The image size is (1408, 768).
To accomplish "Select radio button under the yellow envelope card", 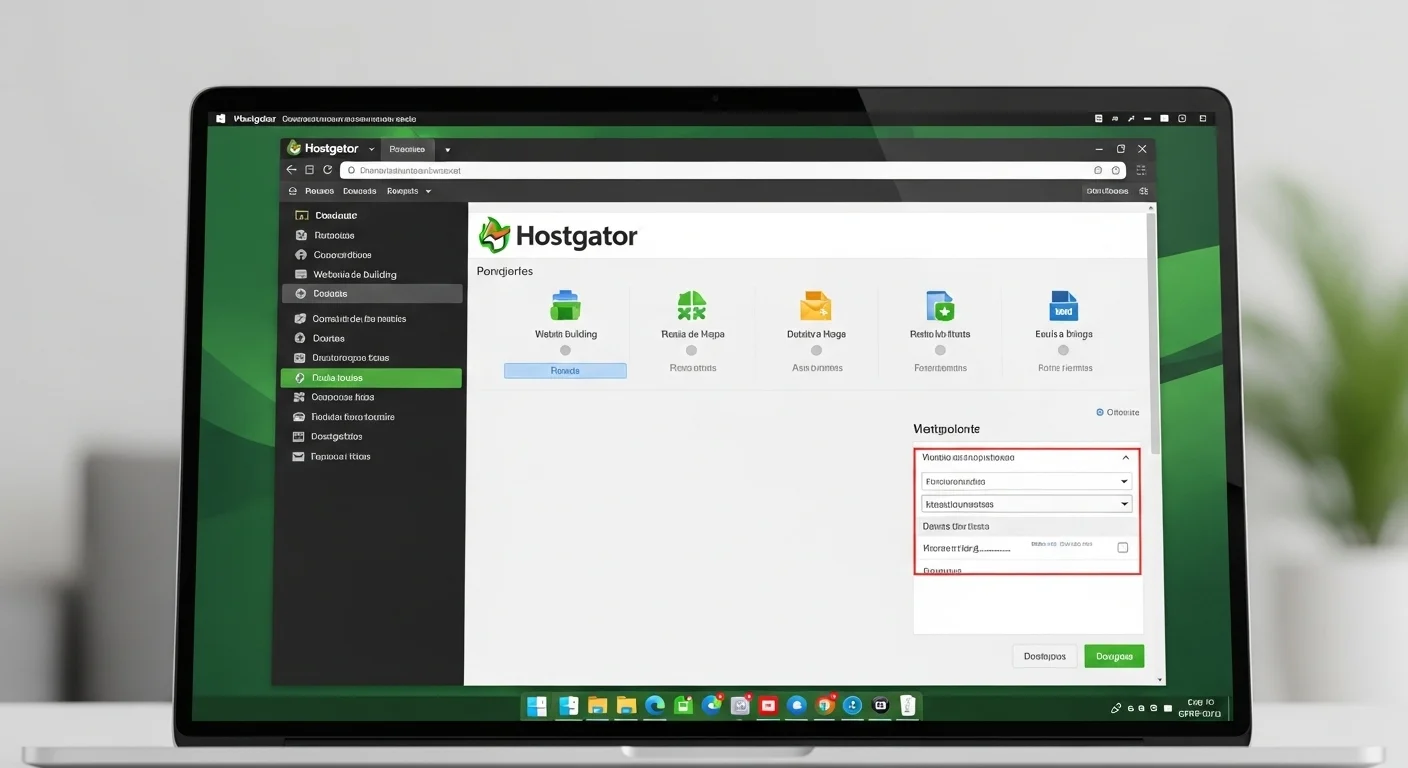I will pos(816,350).
